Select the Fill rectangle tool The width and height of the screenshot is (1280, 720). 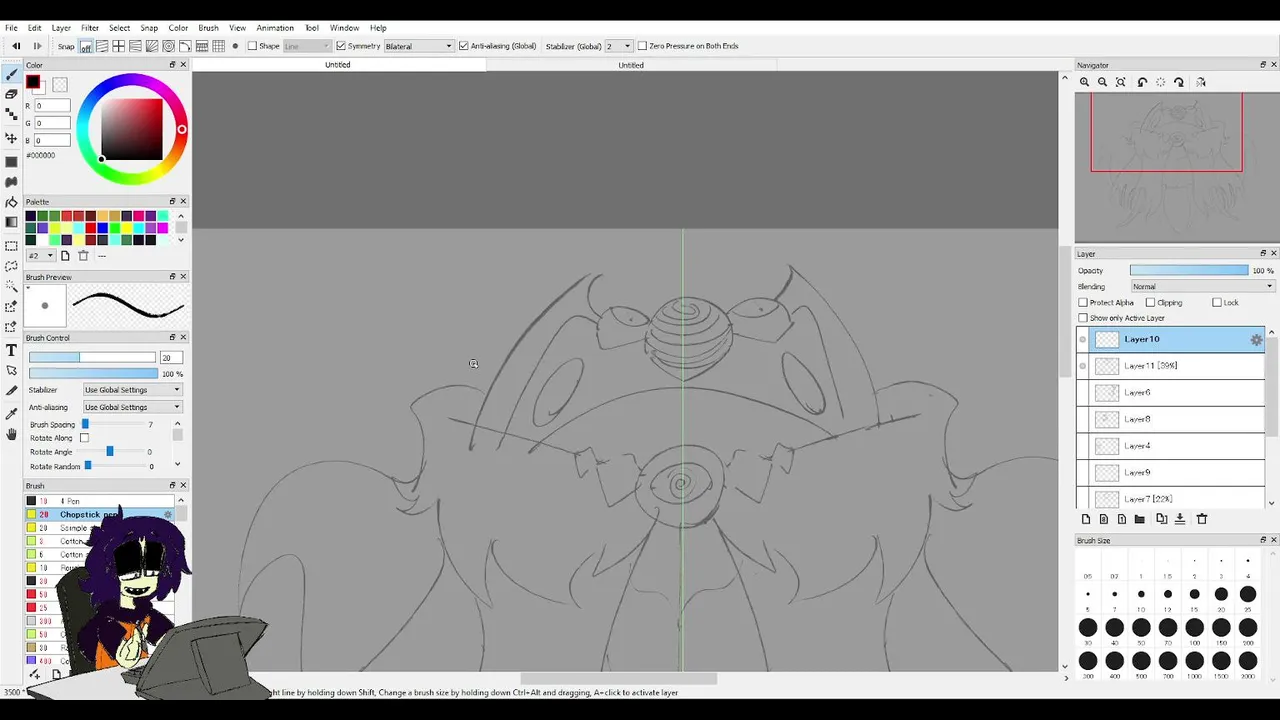(x=11, y=161)
